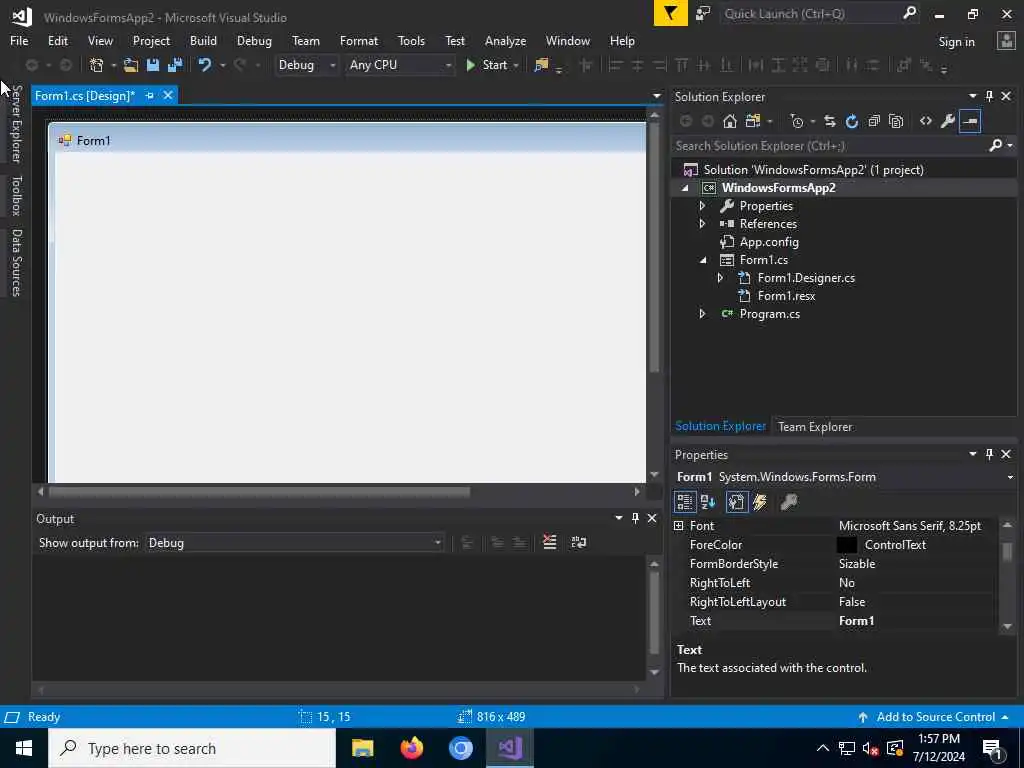Pin the Form1.cs [Design] tab
Screen dimensions: 1024x768
pyautogui.click(x=150, y=95)
